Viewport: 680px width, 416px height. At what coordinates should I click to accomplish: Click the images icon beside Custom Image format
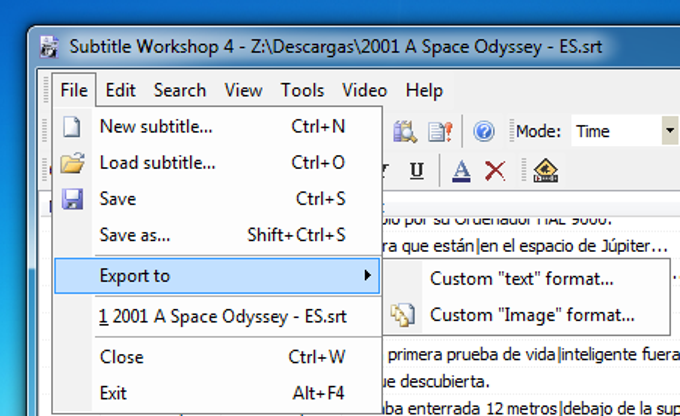(x=403, y=315)
